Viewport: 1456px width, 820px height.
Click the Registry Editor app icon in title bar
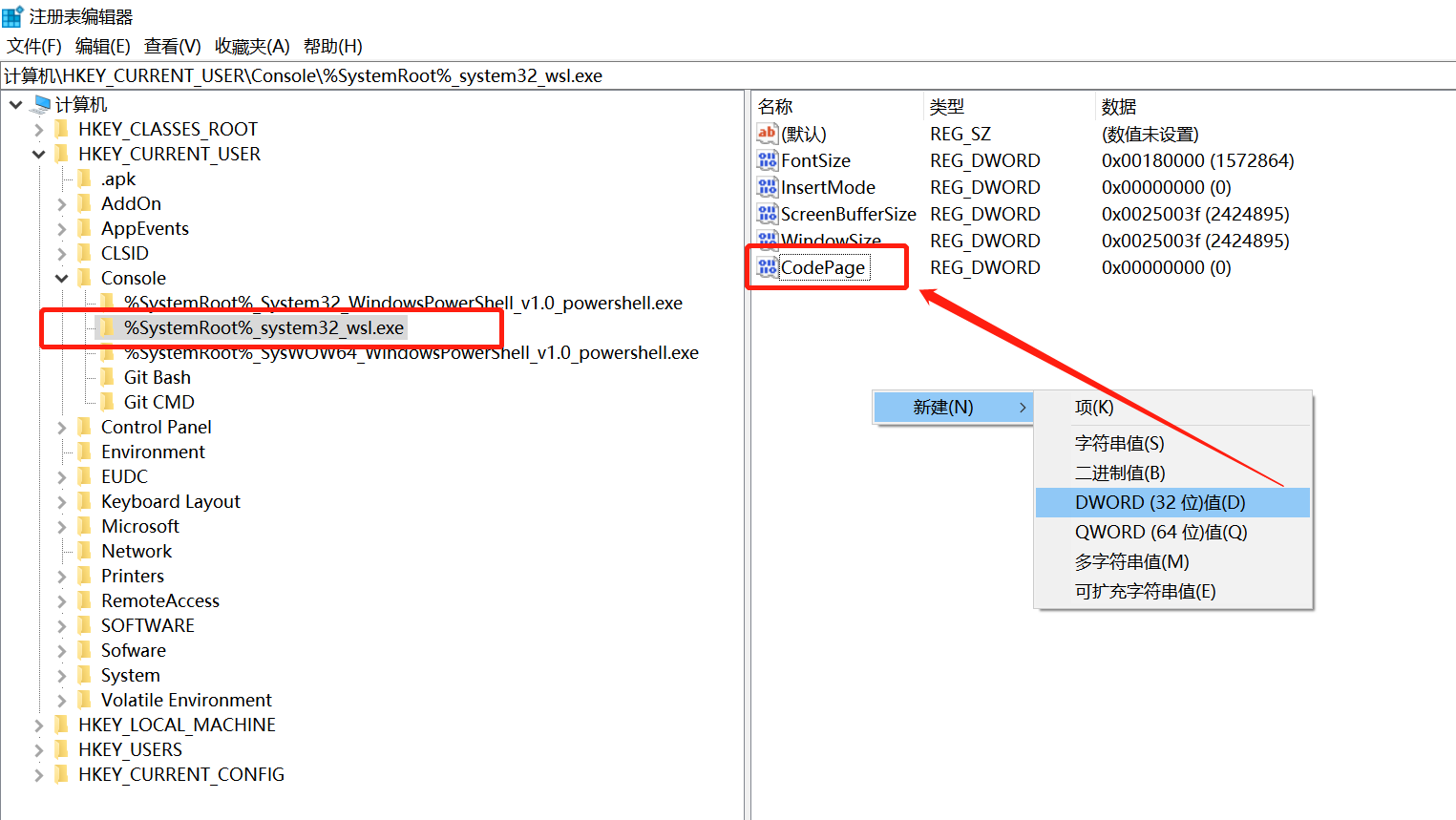coord(12,16)
